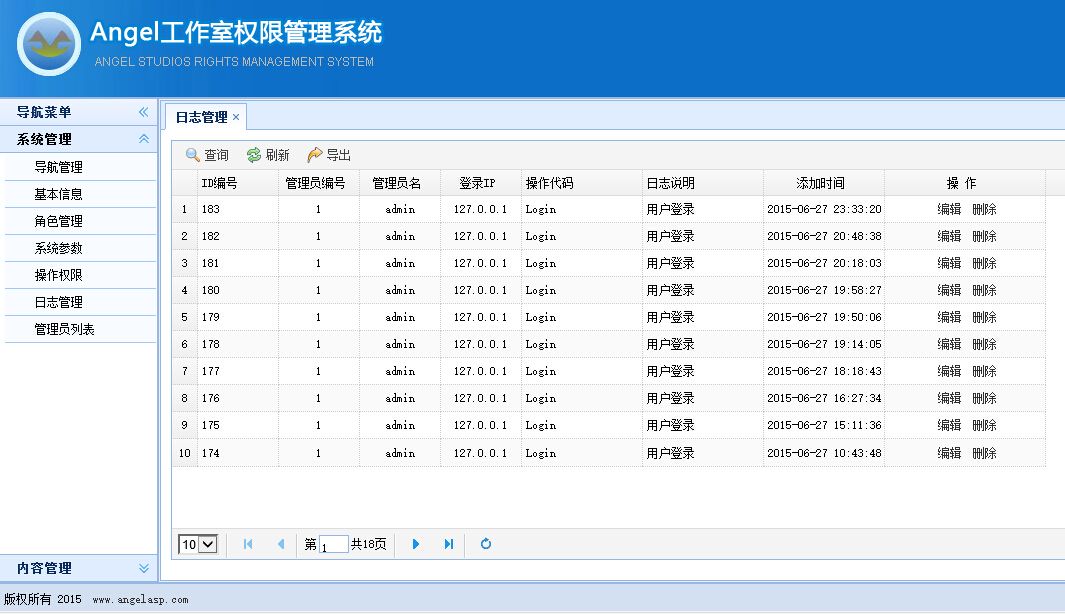Go to the previous page
Image resolution: width=1065 pixels, height=614 pixels.
pos(281,544)
